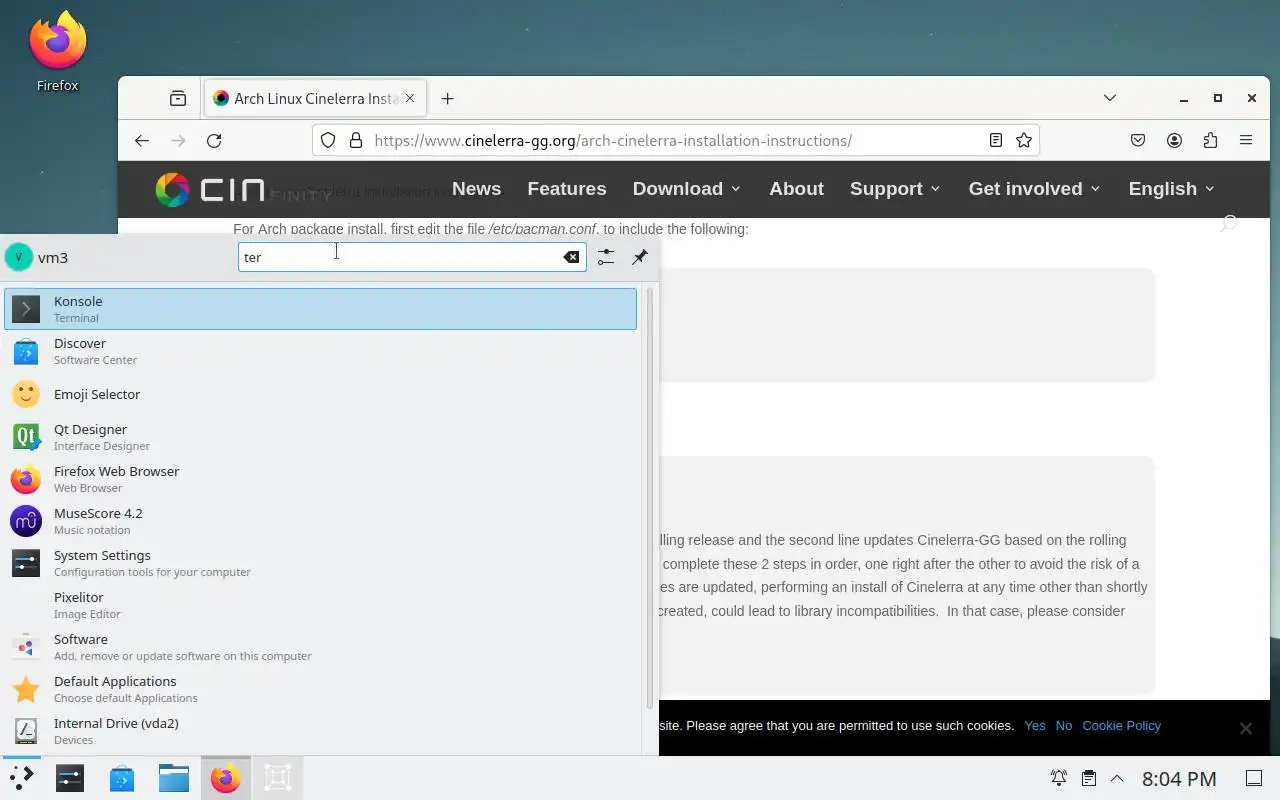Screen dimensions: 1280x800
Task: Open Internal Drive (vda2)
Action: [320, 731]
